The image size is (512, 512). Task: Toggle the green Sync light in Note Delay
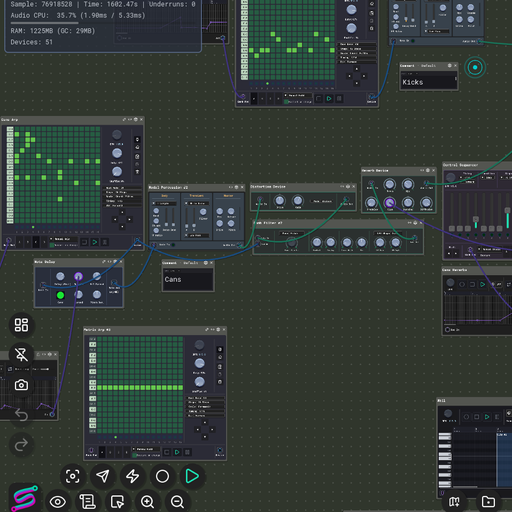click(x=60, y=295)
